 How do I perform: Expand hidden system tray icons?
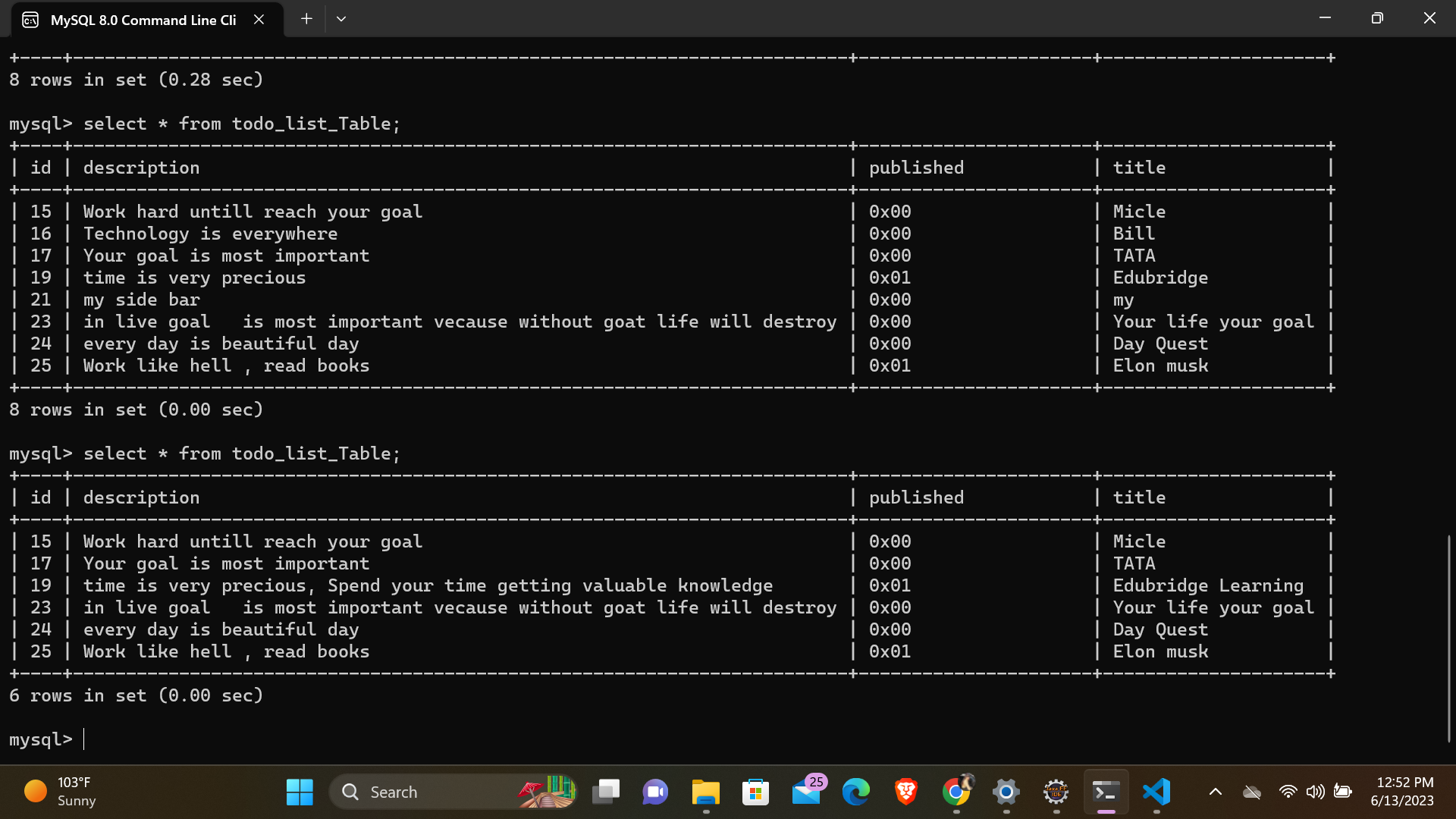click(x=1216, y=792)
